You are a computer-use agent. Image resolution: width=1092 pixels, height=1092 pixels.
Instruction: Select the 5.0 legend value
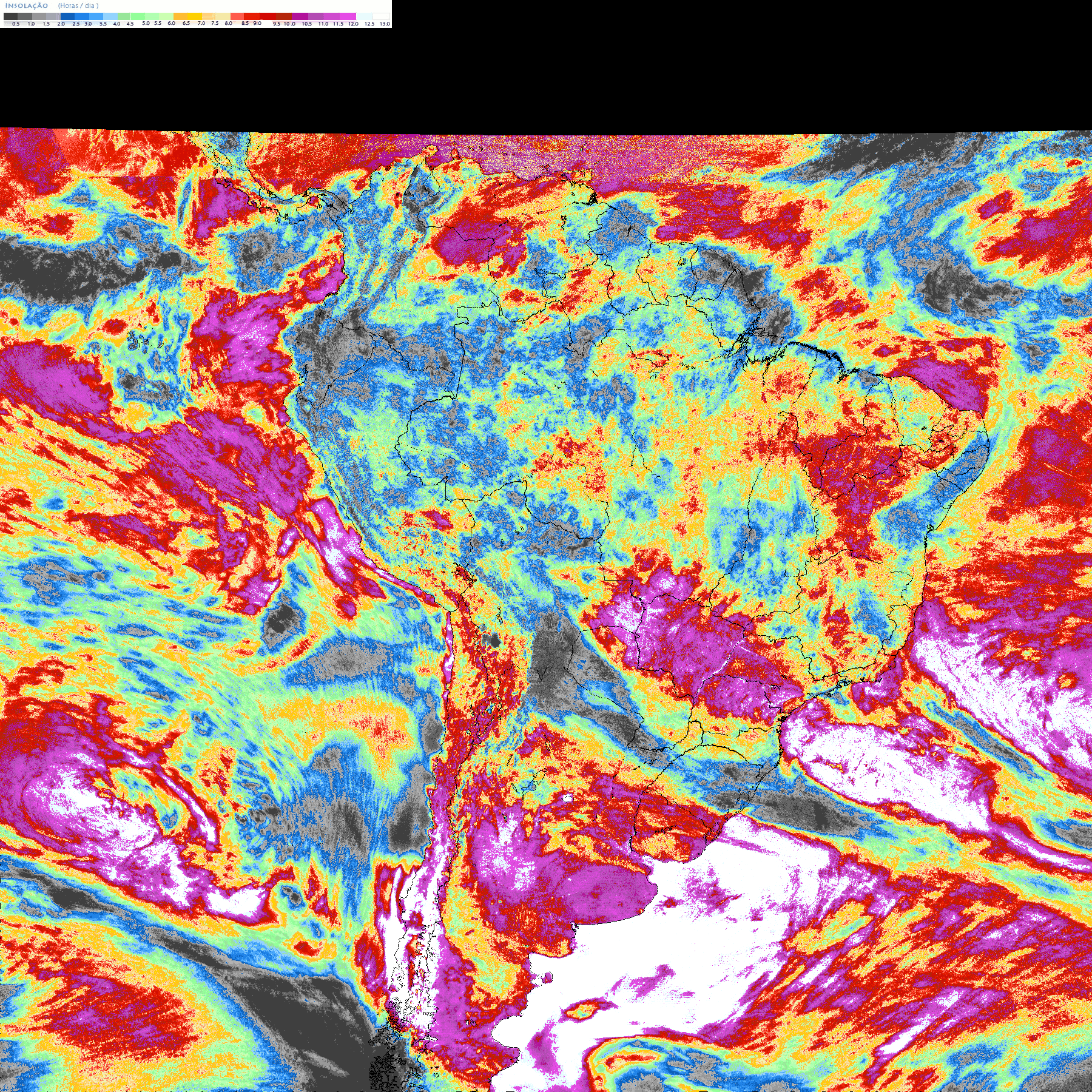coord(146,23)
